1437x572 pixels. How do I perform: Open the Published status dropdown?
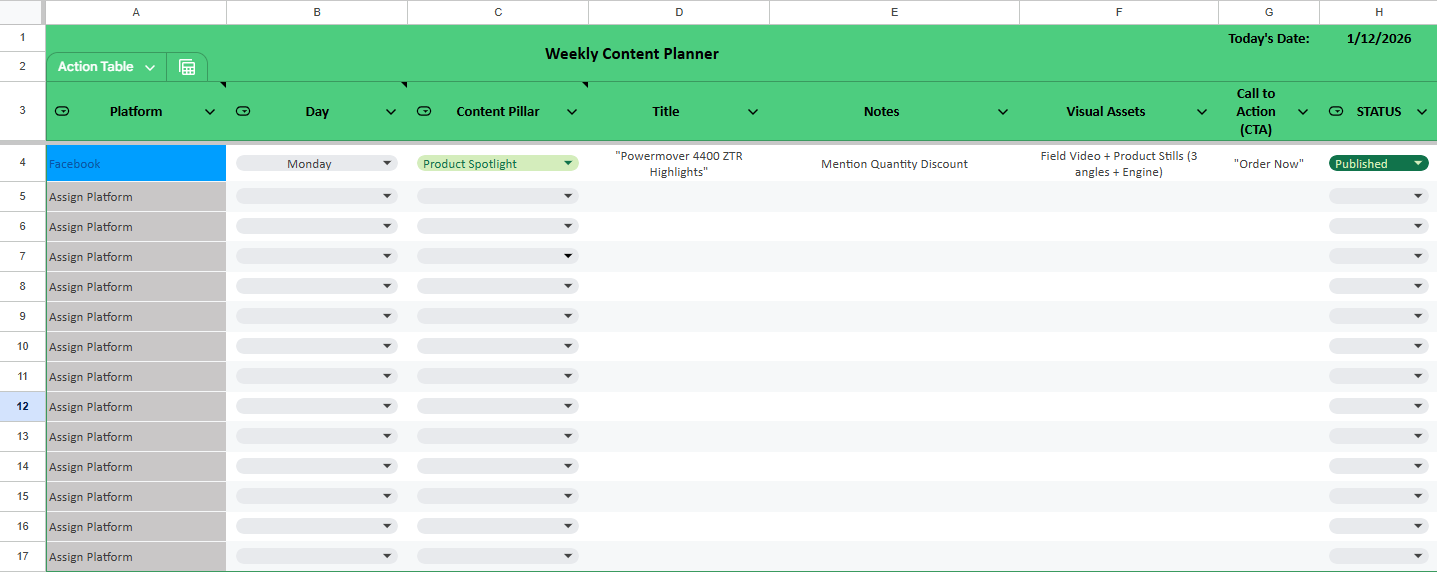[1379, 163]
